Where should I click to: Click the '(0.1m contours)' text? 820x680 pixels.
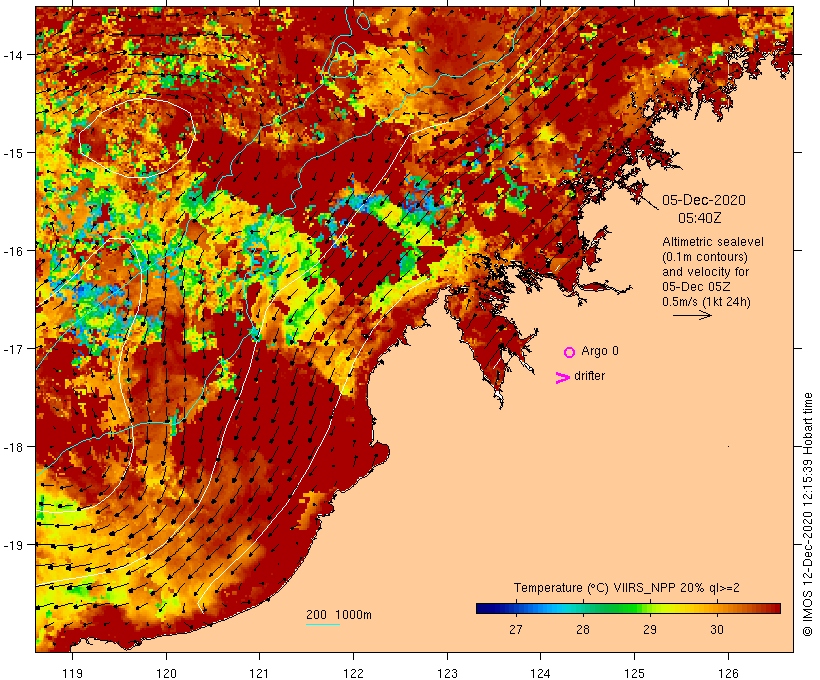coord(705,257)
